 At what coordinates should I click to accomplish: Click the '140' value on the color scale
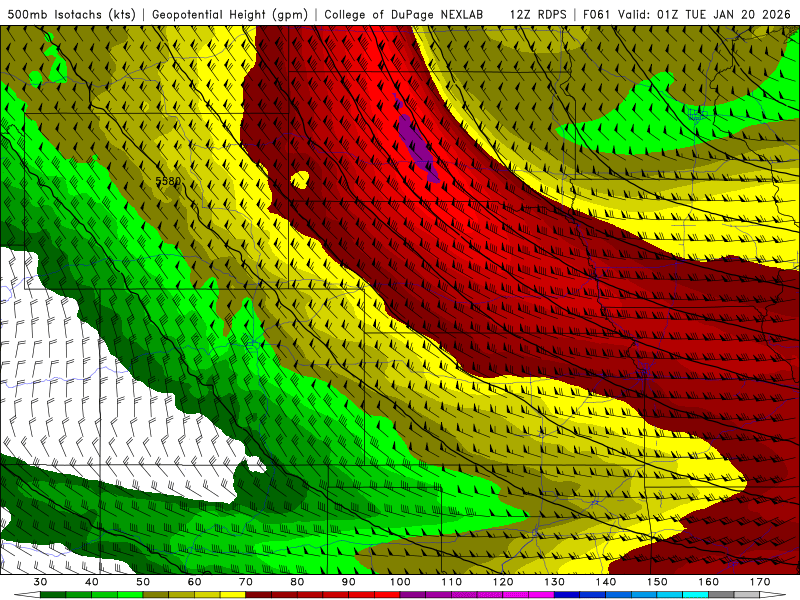[606, 582]
